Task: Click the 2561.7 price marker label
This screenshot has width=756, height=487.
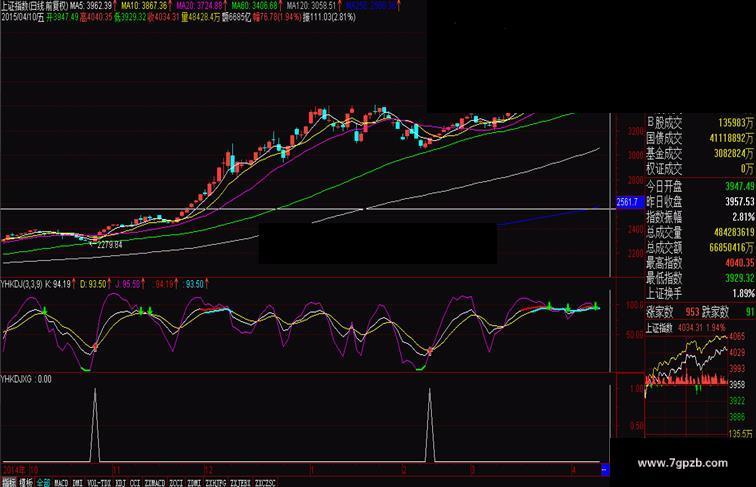Action: [629, 202]
